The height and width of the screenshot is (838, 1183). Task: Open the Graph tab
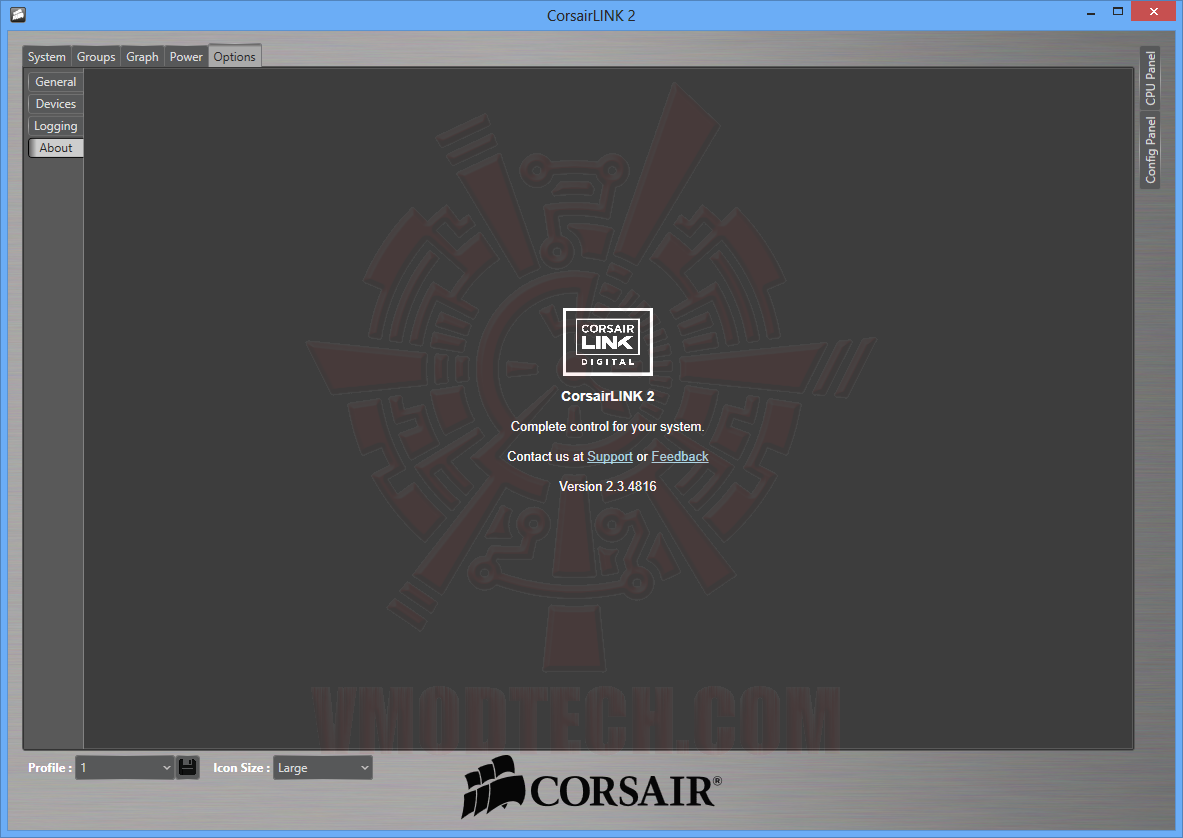coord(142,57)
